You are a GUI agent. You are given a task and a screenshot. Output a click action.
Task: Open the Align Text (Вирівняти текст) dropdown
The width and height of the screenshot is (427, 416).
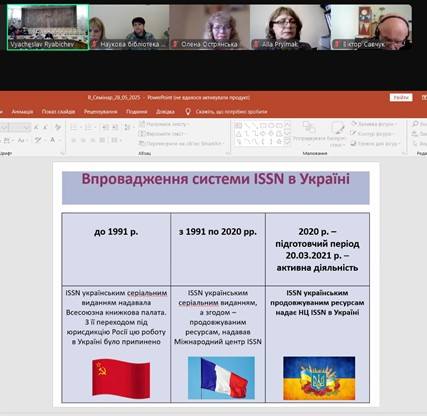[x=162, y=134]
